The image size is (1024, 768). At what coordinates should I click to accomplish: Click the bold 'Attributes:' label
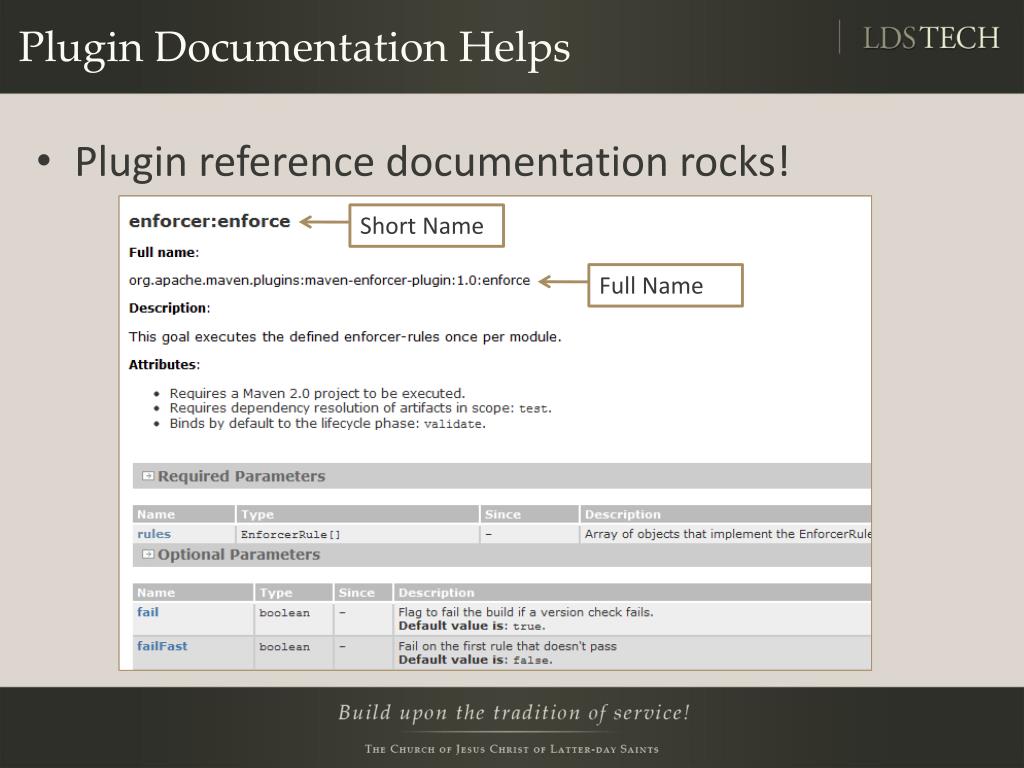pyautogui.click(x=164, y=365)
